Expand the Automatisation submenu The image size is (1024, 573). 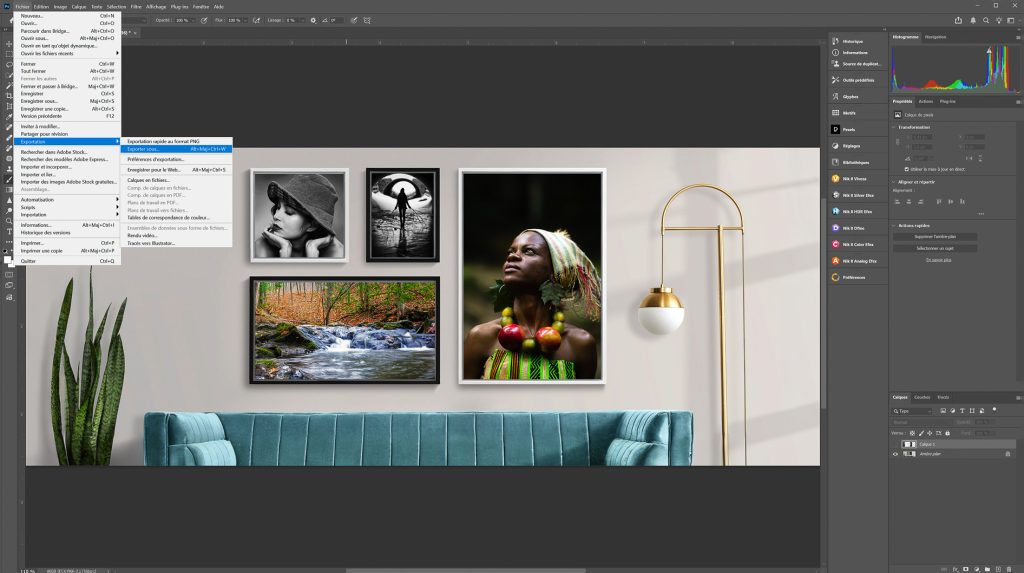click(68, 200)
